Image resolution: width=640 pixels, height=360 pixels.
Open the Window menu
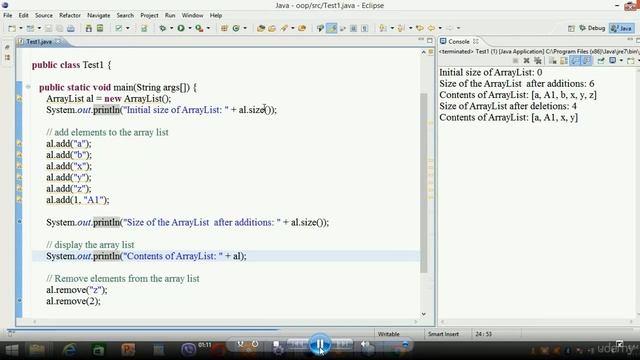[192, 15]
